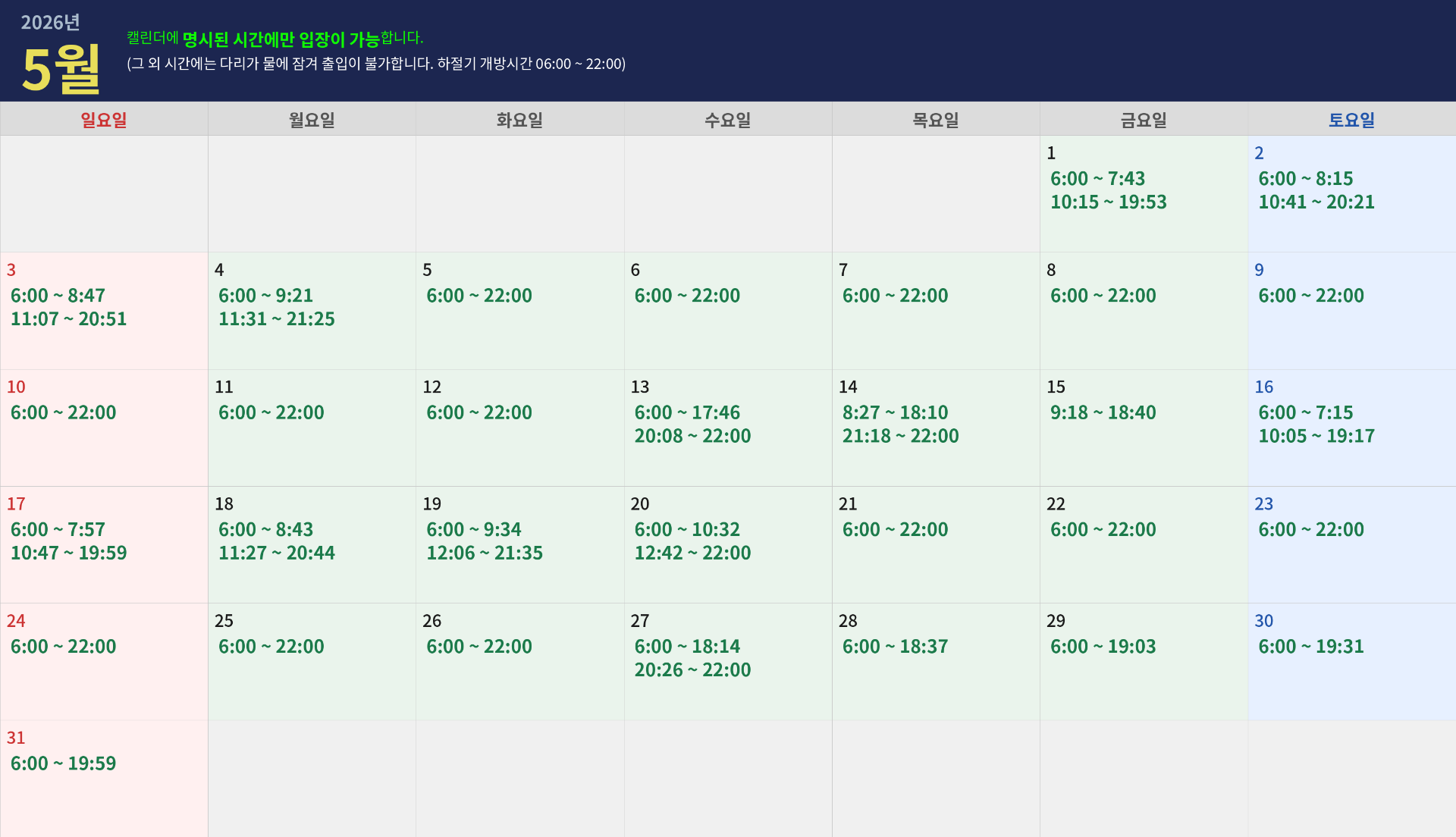Click the large 5월 month title
Screen dimensions: 1456x837
pos(61,69)
